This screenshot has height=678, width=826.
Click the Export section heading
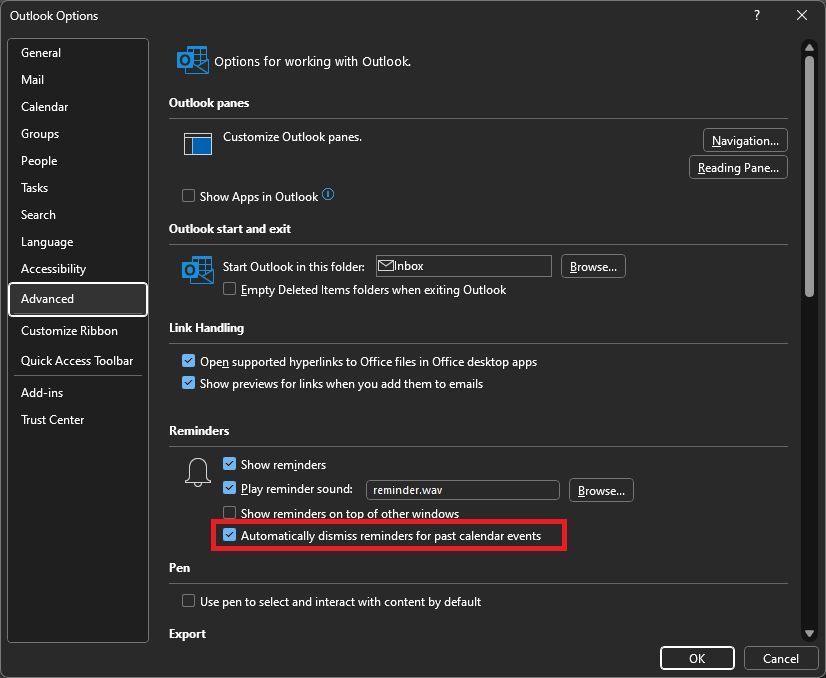click(x=188, y=634)
